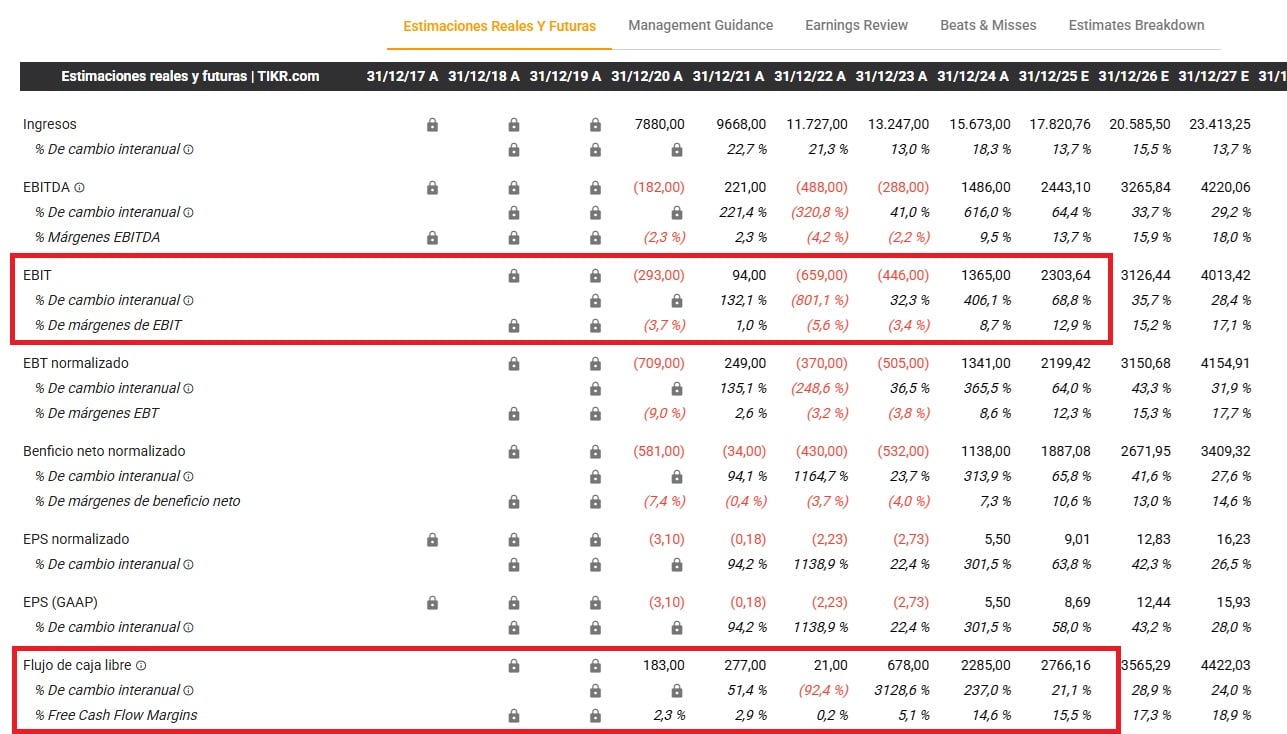Click the Ingresos row label

pos(50,125)
